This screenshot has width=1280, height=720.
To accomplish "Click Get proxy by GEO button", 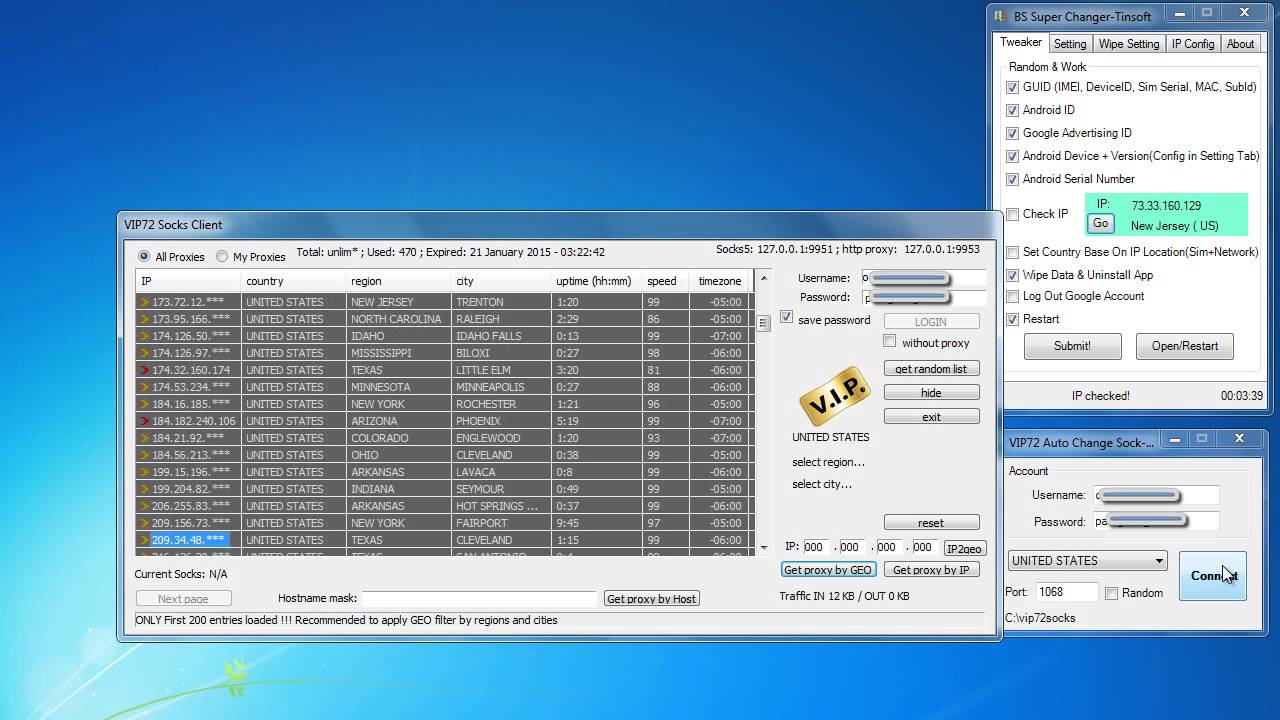I will tap(828, 570).
